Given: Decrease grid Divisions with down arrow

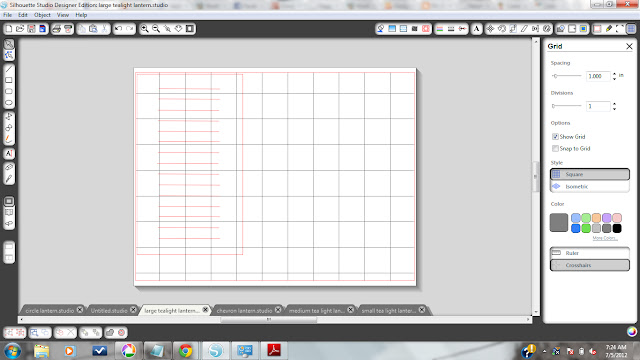Looking at the screenshot, I should coord(614,109).
